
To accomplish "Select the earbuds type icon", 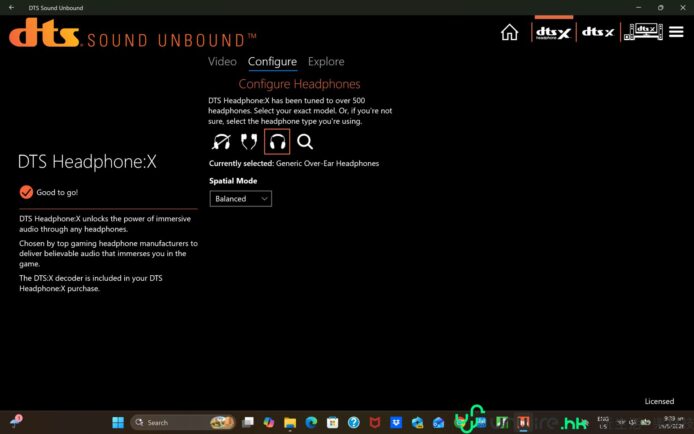I will click(249, 142).
